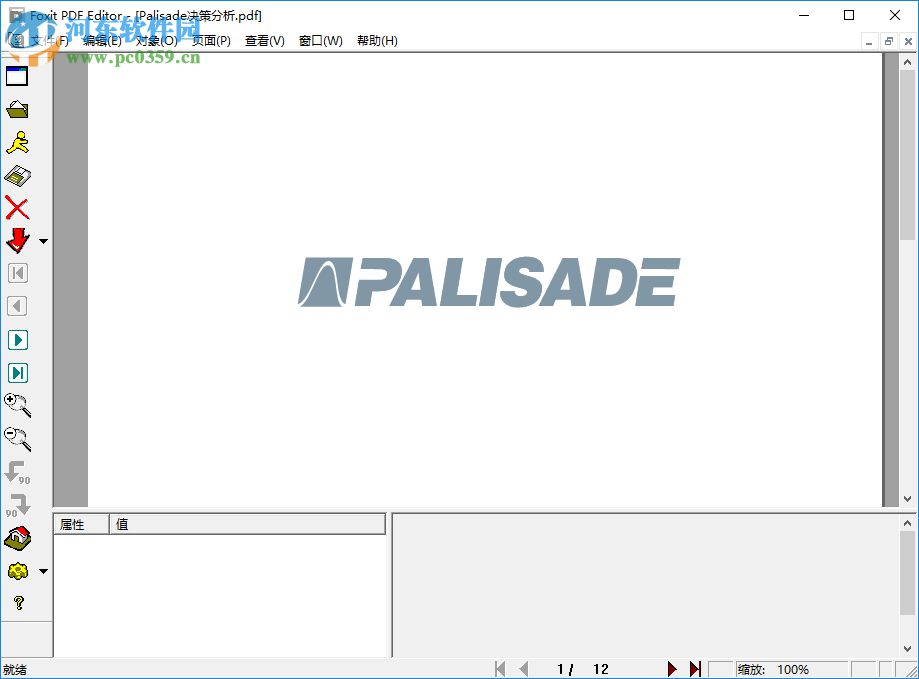Open the 对象(O) menu
The image size is (919, 679).
[155, 41]
